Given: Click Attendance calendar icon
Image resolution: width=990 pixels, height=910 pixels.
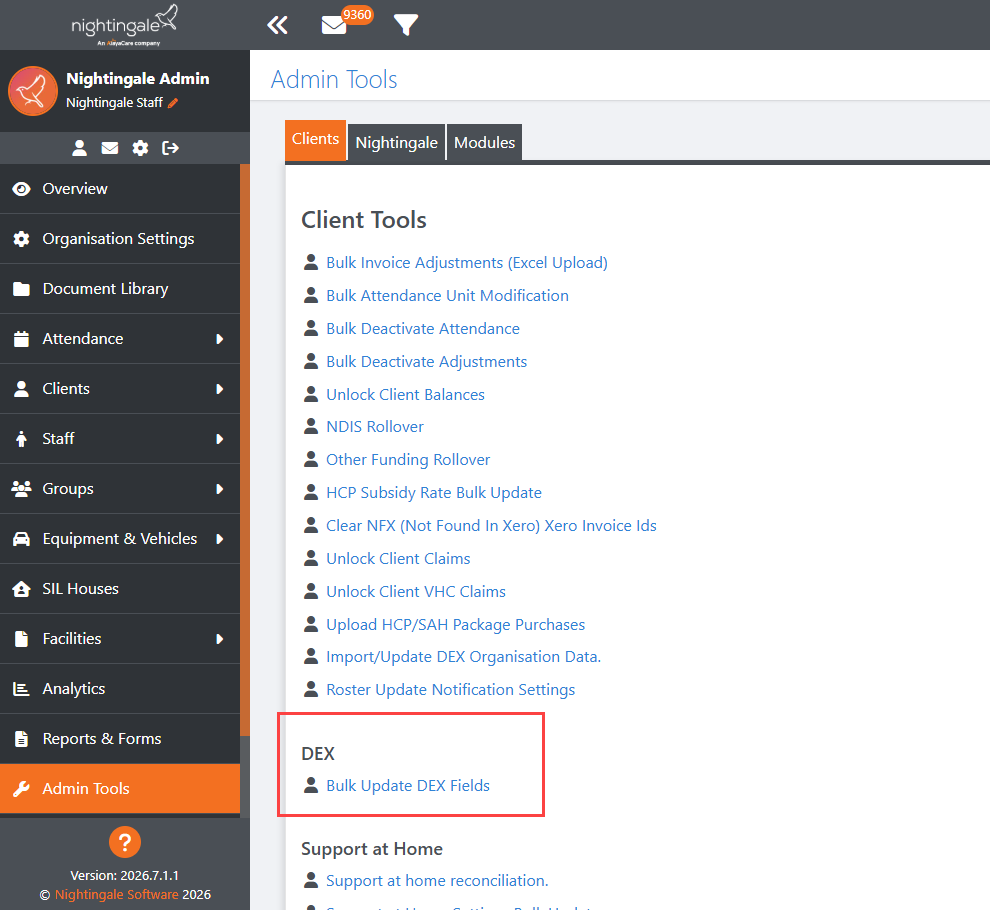Looking at the screenshot, I should pyautogui.click(x=21, y=338).
